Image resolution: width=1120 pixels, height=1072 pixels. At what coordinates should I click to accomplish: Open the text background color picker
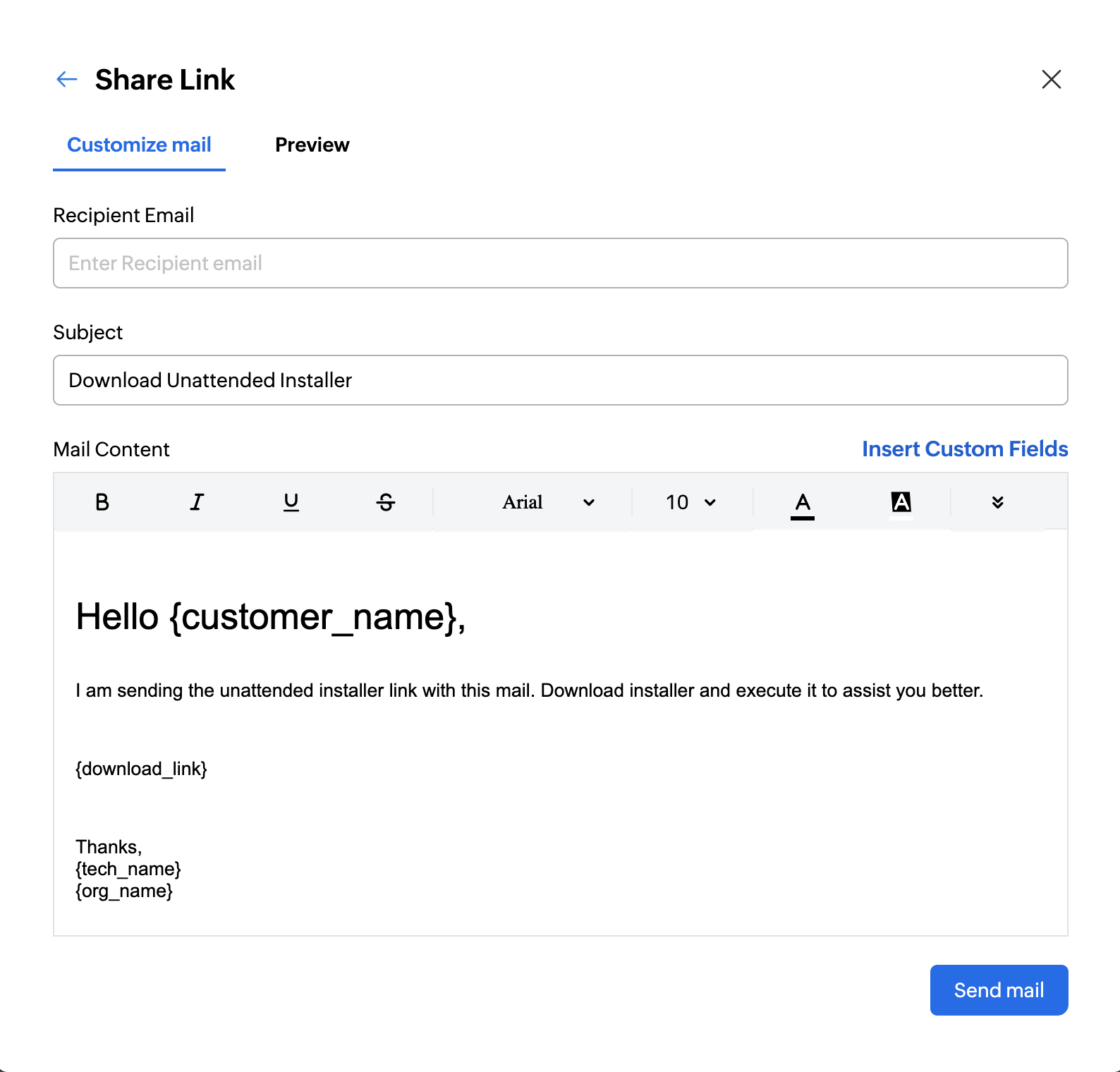pyautogui.click(x=901, y=503)
